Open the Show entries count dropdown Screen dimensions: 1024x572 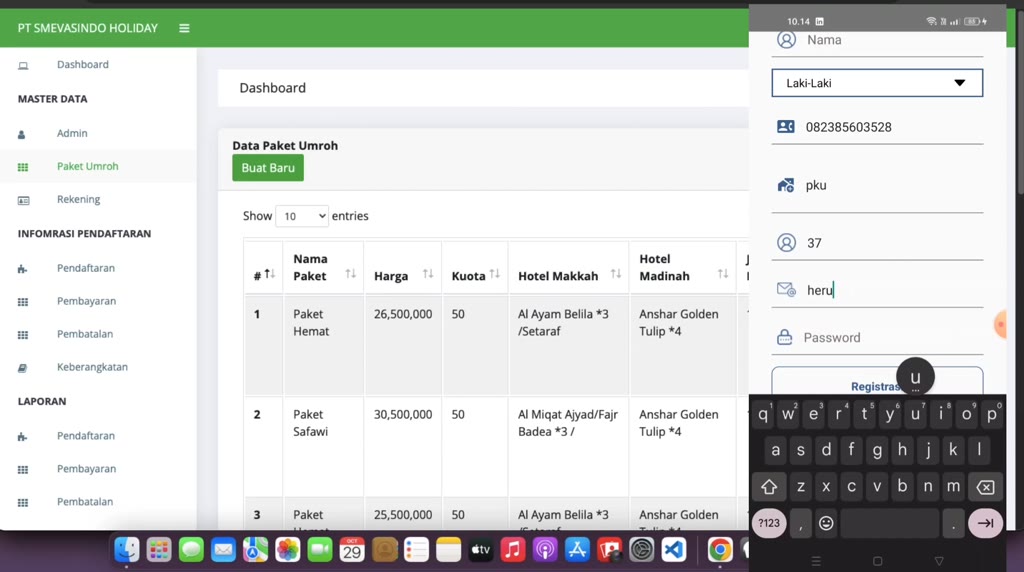[x=301, y=216]
